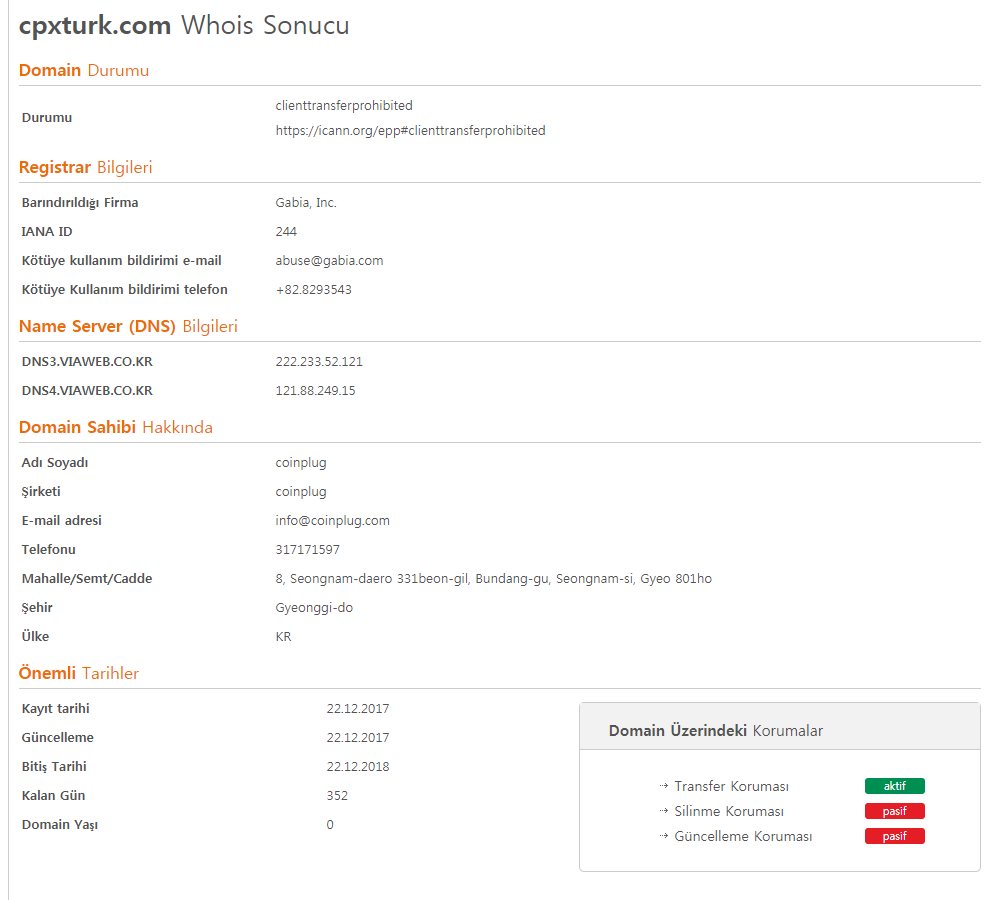Click the Gabia, Inc. registrar name
This screenshot has width=990, height=900.
[x=306, y=203]
